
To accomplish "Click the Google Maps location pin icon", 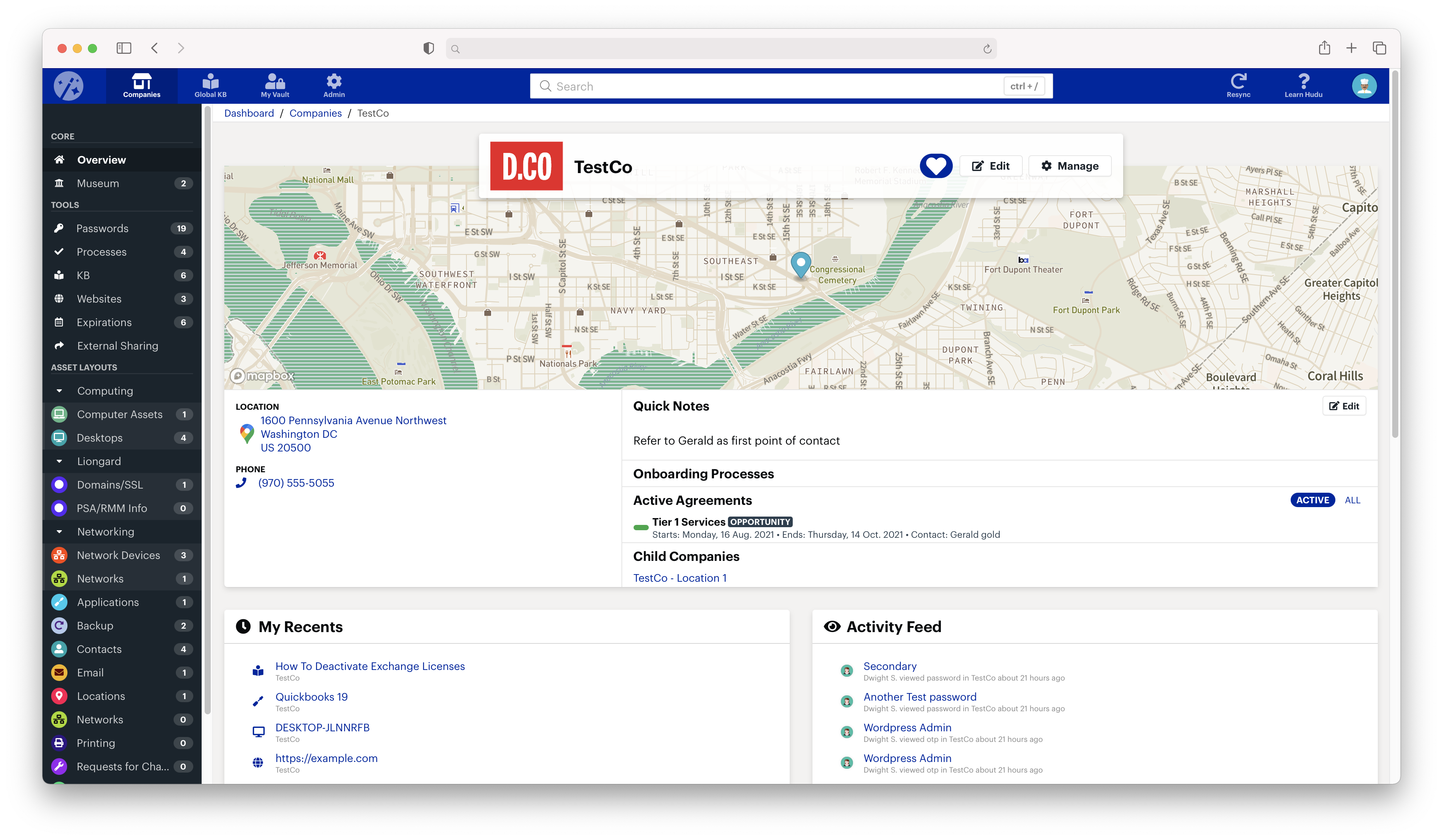I will [247, 434].
